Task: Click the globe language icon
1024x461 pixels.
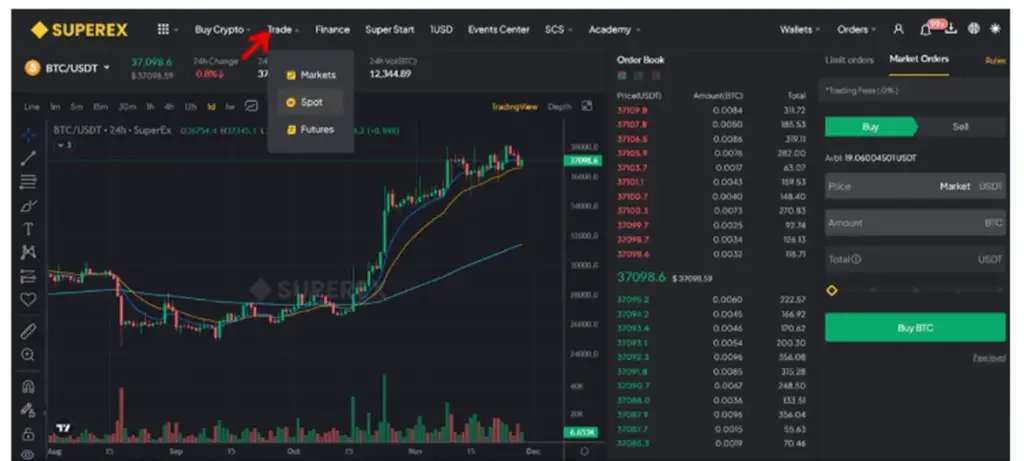Action: click(x=974, y=29)
